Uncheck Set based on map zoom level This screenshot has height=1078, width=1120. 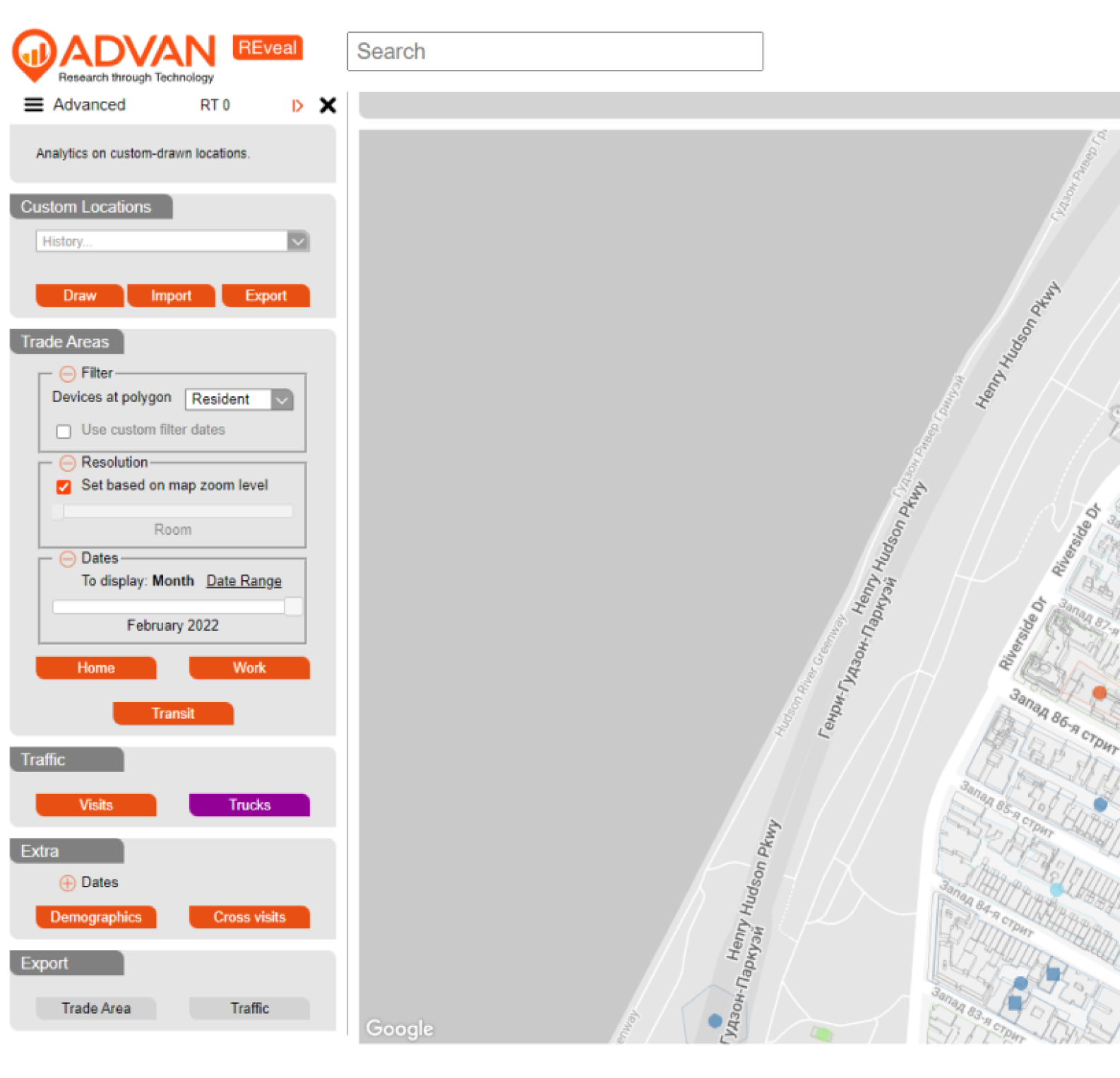[x=64, y=486]
